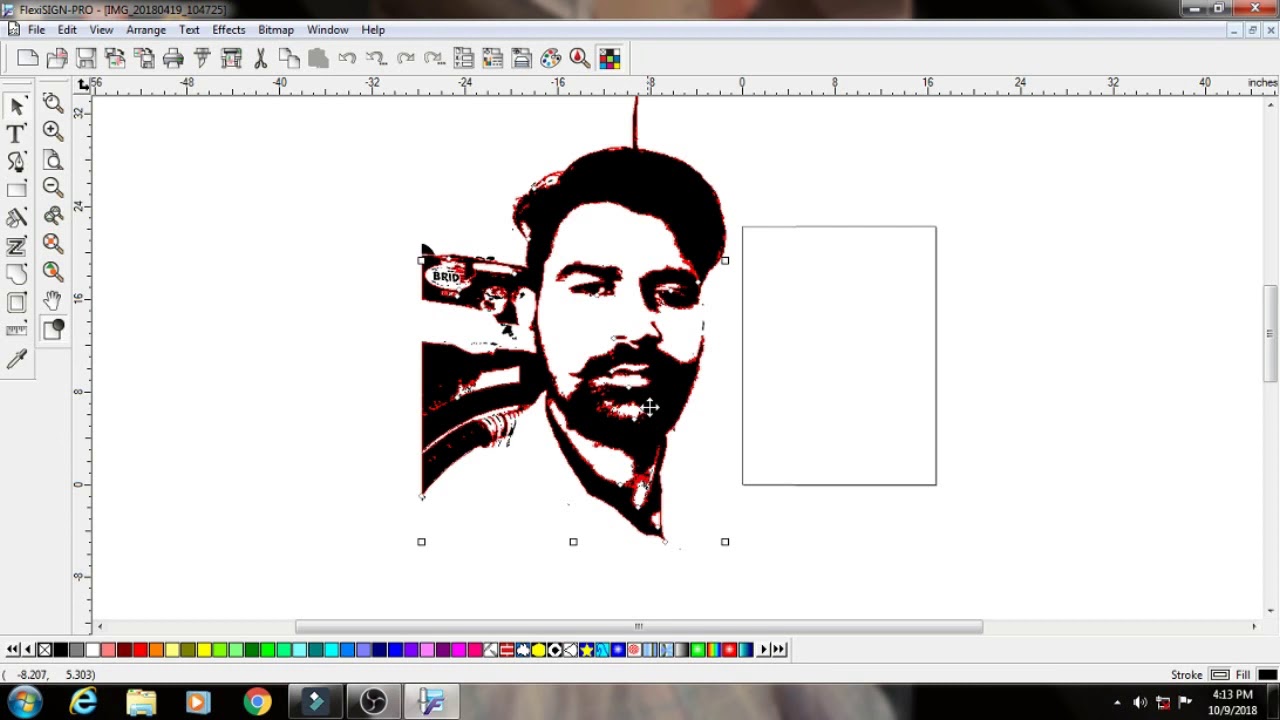Image resolution: width=1280 pixels, height=720 pixels.
Task: Choose the eyedropper tool
Action: tap(16, 360)
